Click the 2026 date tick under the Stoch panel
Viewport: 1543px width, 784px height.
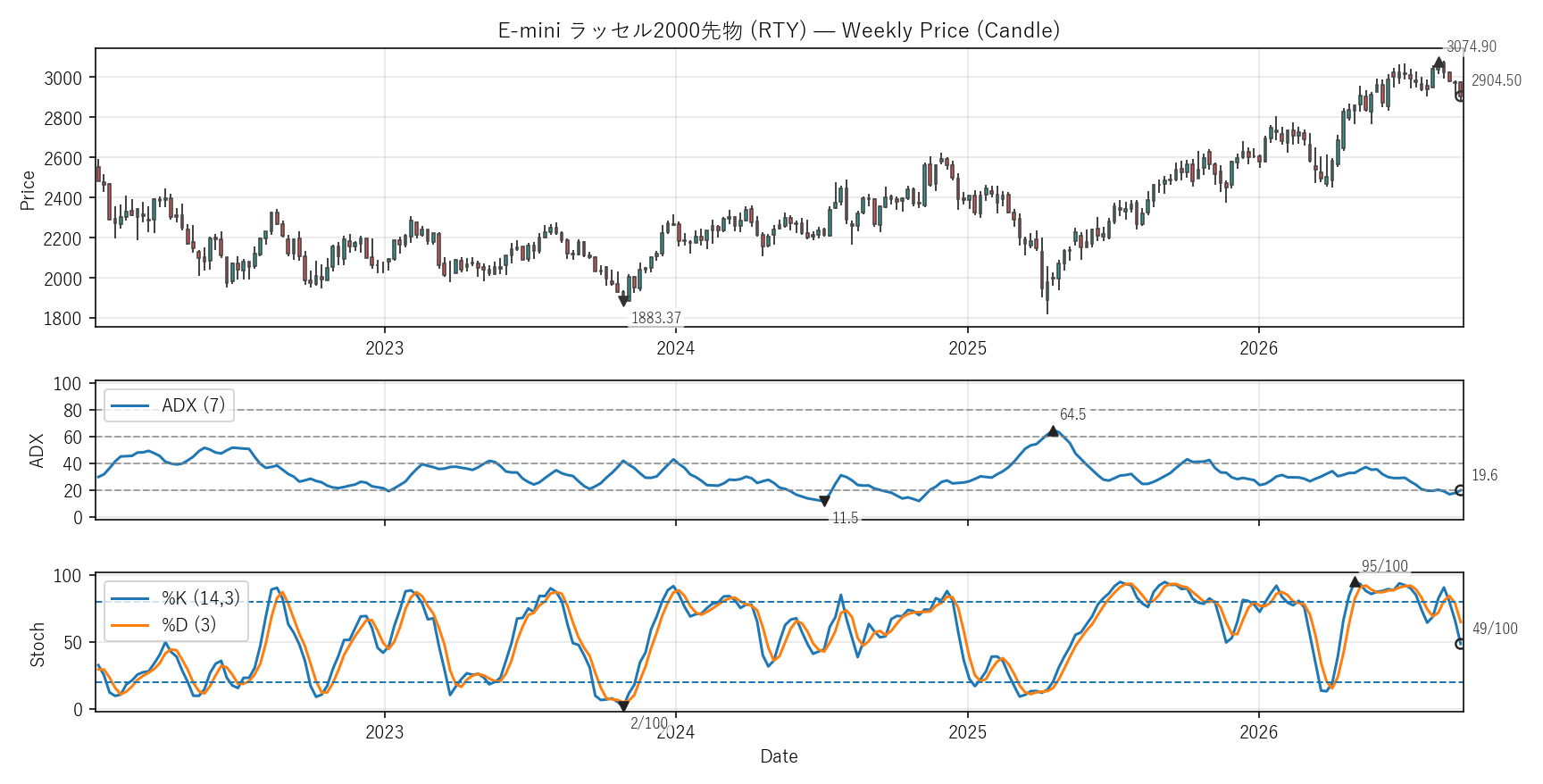click(x=1259, y=733)
